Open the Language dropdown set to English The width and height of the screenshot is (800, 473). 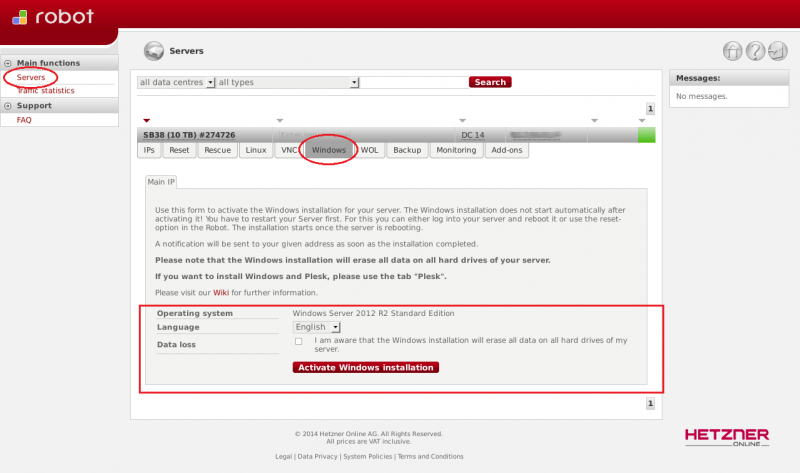316,327
